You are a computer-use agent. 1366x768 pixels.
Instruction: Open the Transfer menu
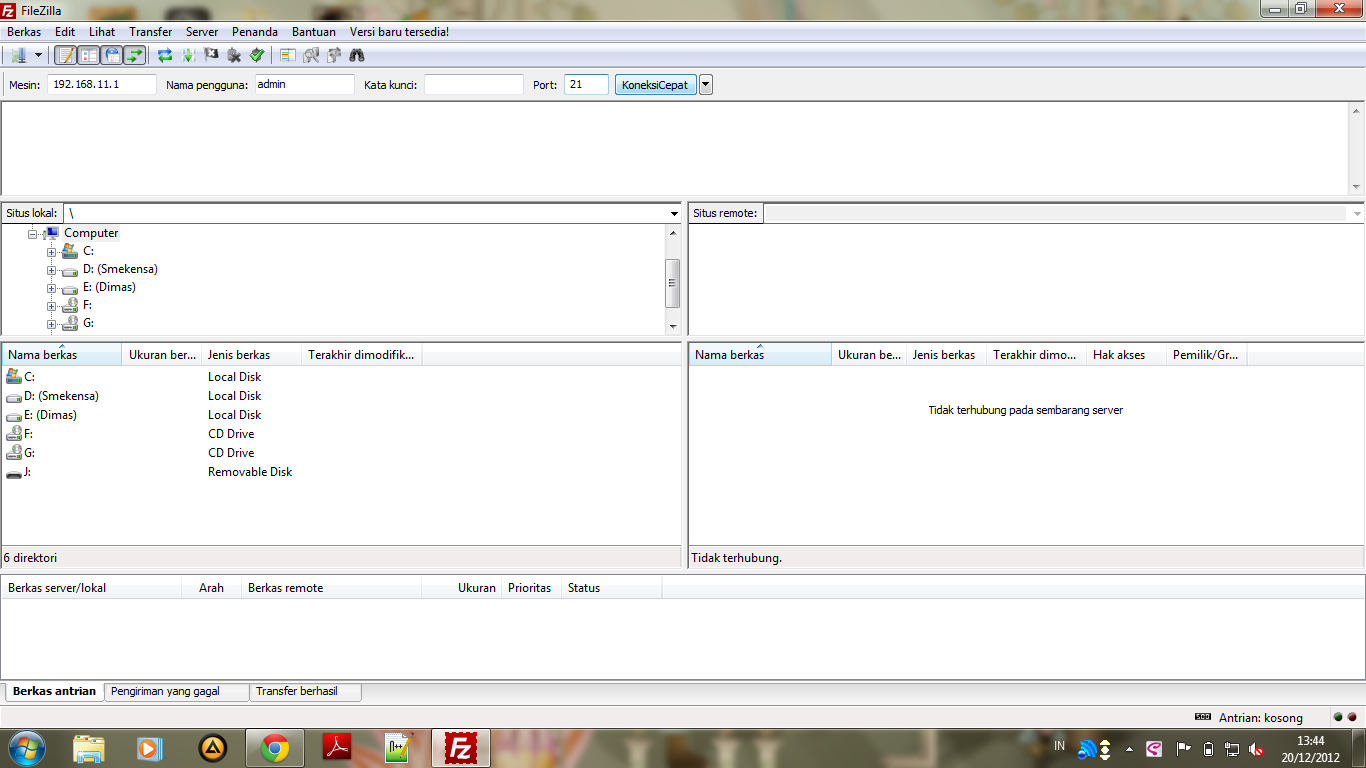pyautogui.click(x=150, y=32)
